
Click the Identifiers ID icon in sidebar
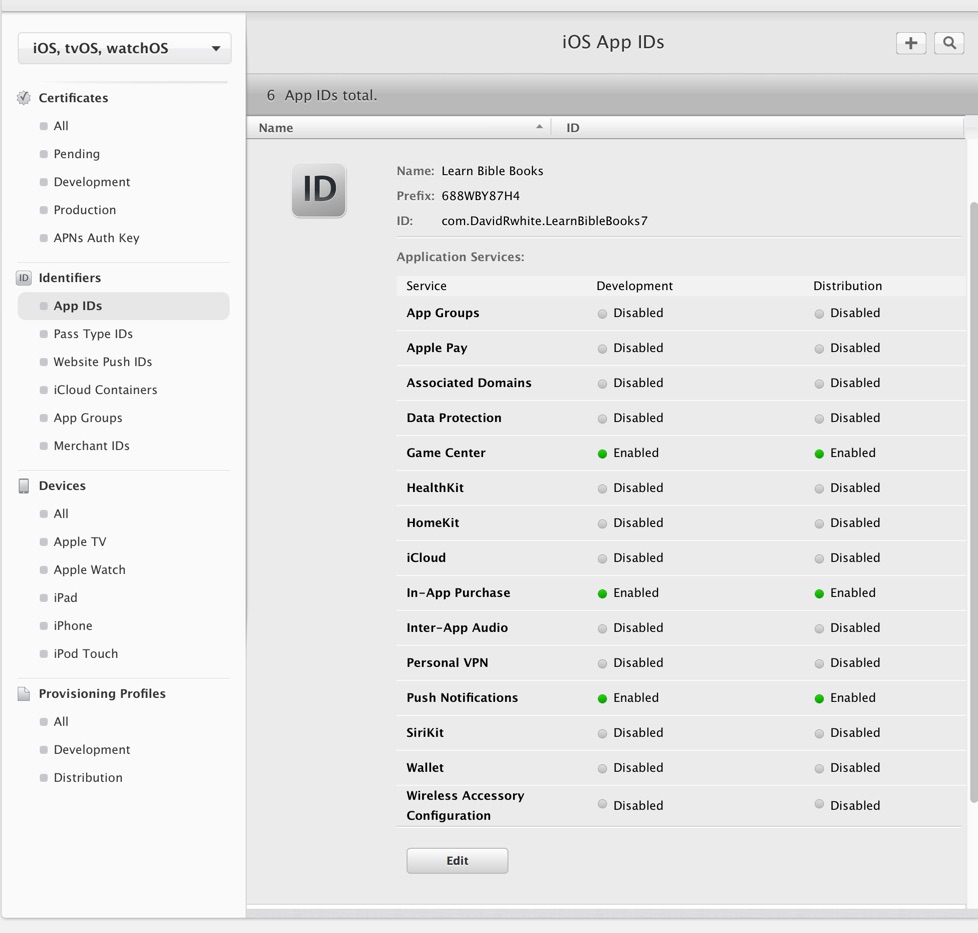pos(24,278)
